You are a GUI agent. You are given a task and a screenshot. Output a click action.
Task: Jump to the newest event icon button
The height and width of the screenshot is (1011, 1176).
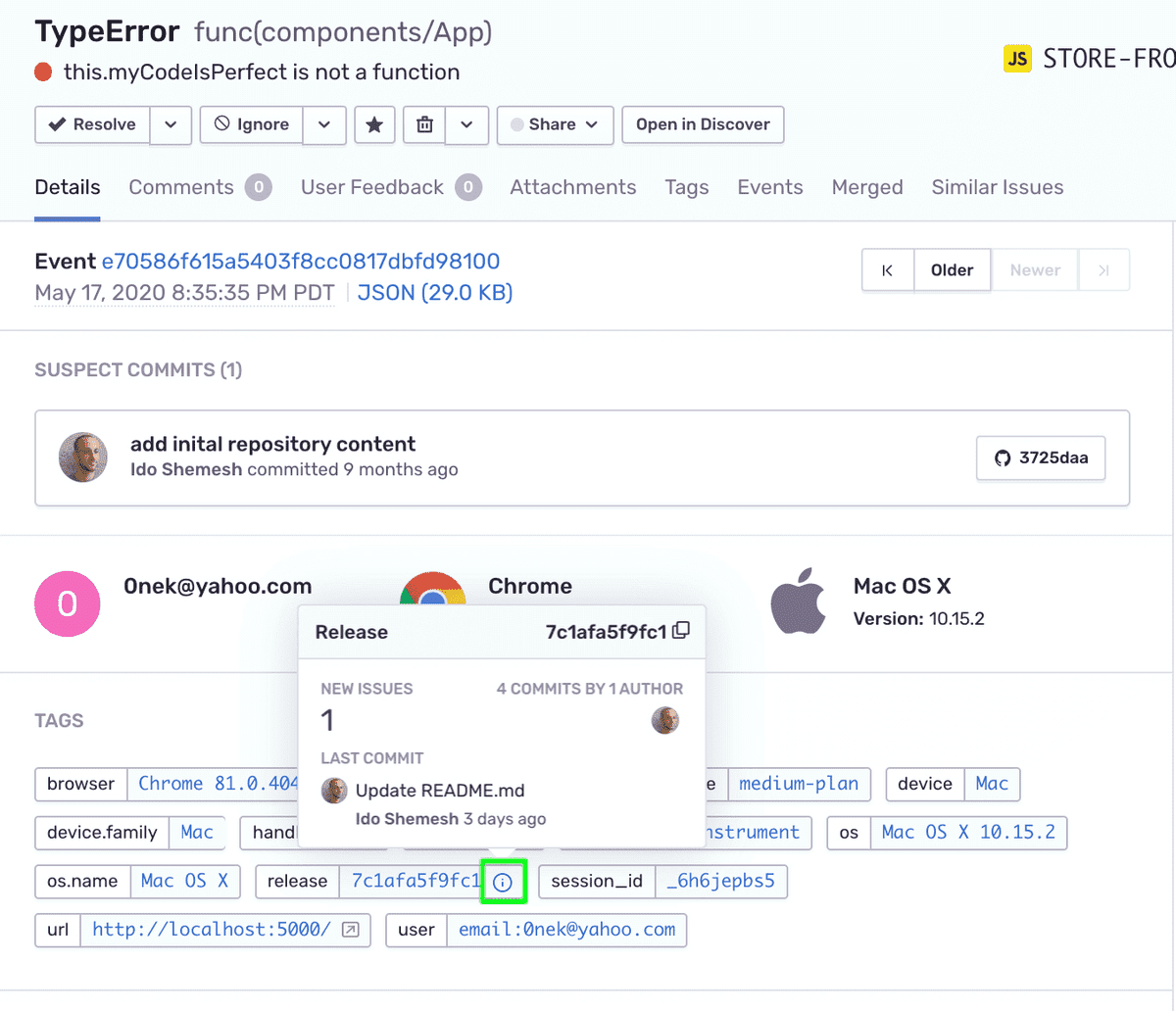tap(1103, 270)
